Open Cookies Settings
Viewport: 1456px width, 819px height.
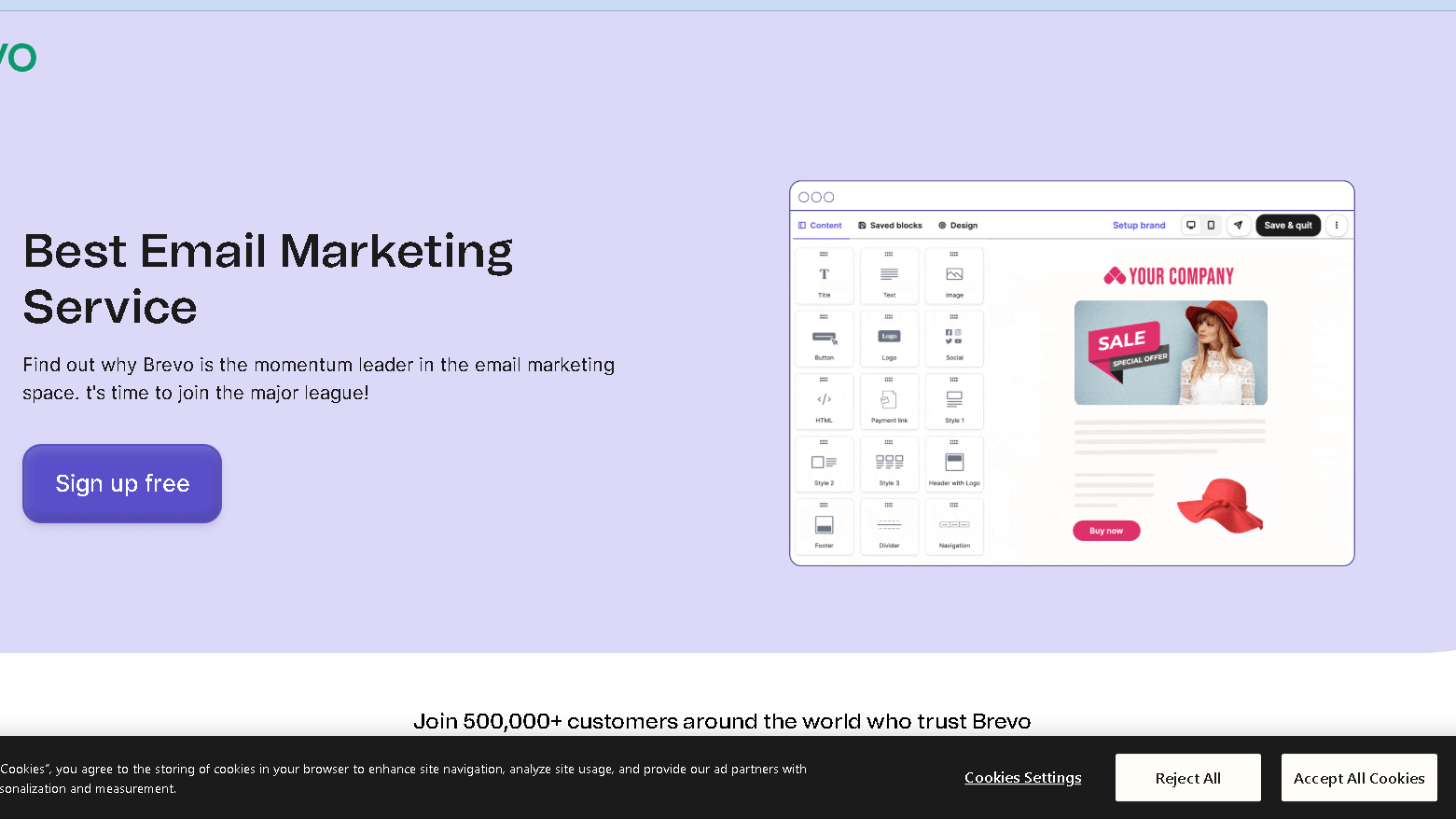(1022, 777)
